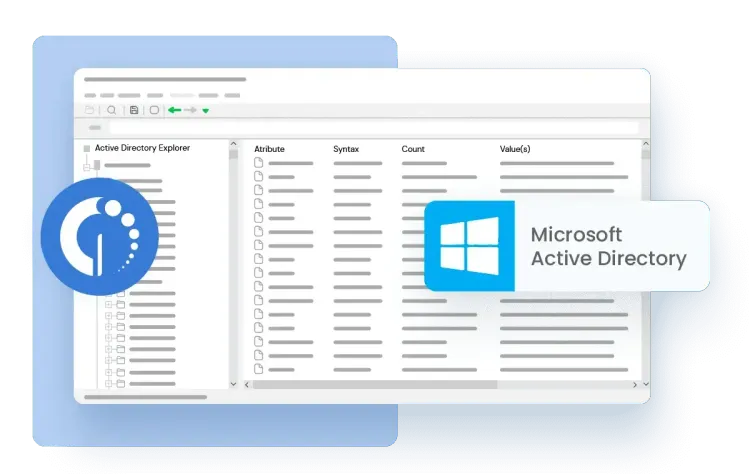This screenshot has width=750, height=474.
Task: Click the open folder toolbar icon
Action: pyautogui.click(x=90, y=110)
